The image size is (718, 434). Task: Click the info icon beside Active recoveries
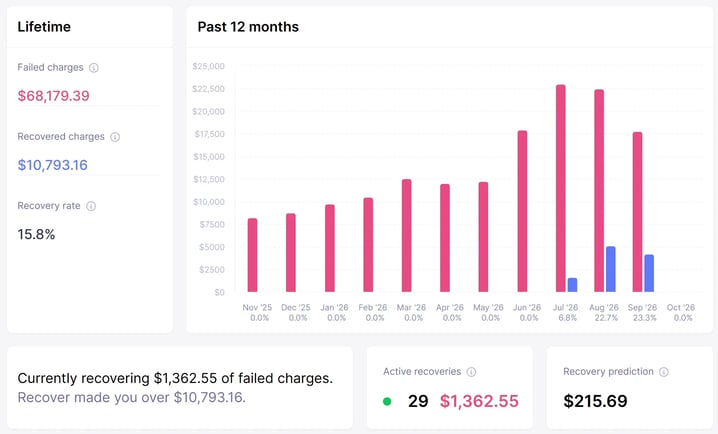471,372
